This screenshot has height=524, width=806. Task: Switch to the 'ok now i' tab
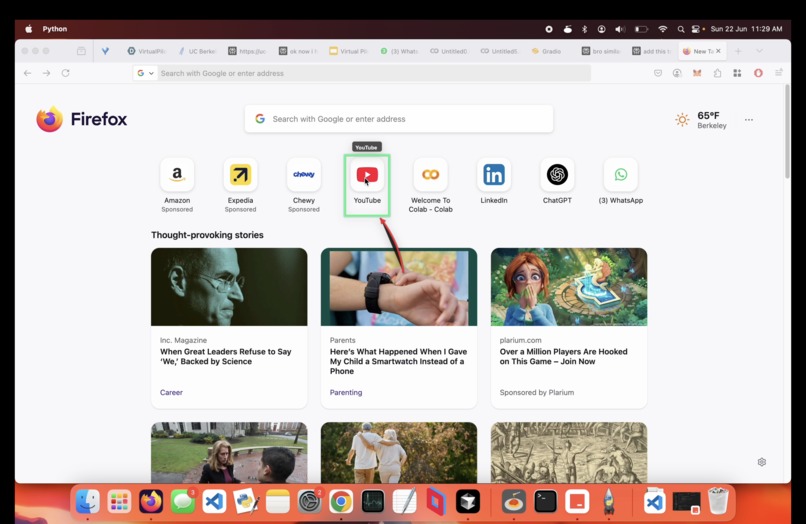click(298, 51)
